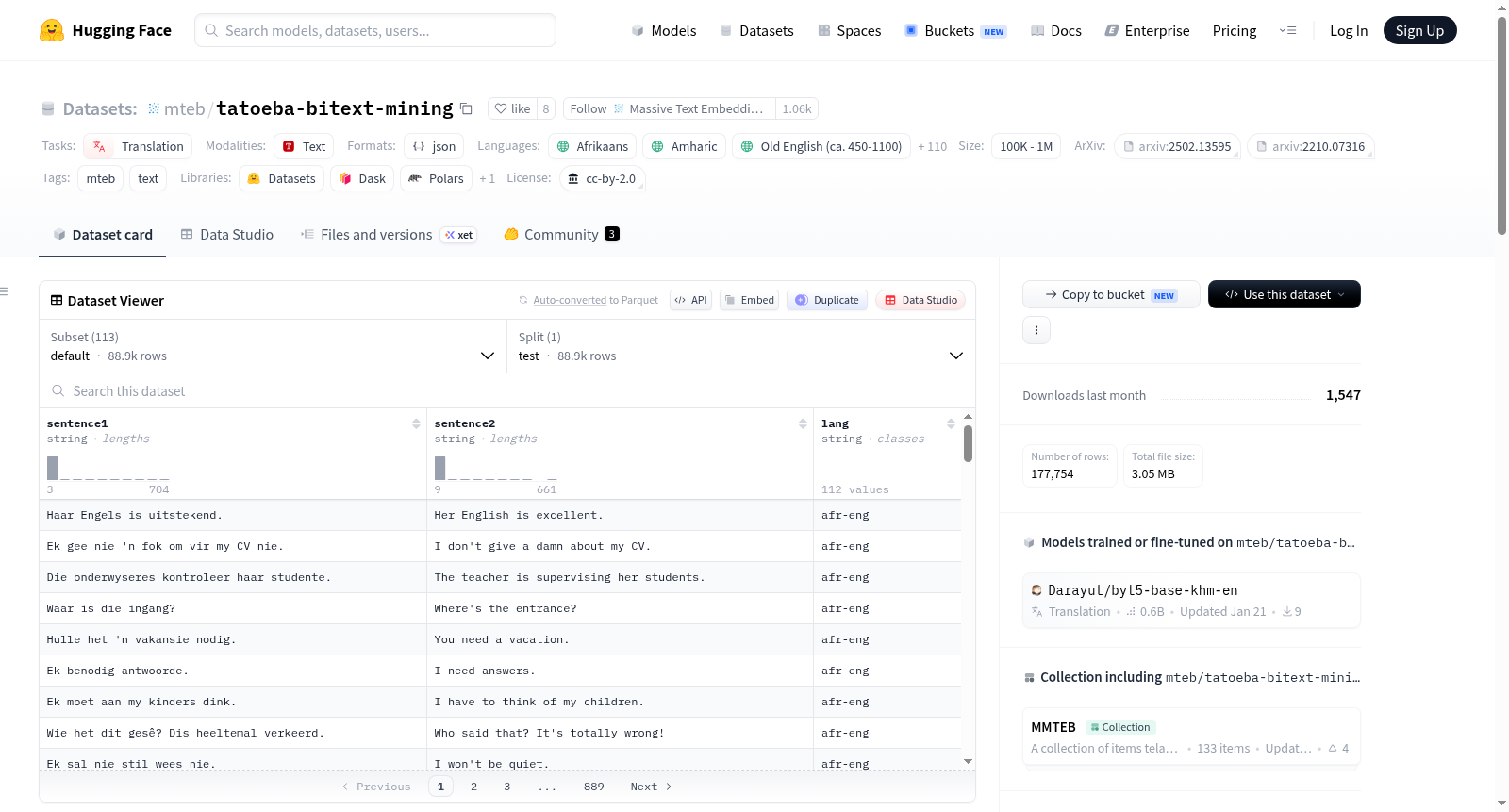The image size is (1509, 812).
Task: Select the json format tag
Action: pyautogui.click(x=435, y=146)
